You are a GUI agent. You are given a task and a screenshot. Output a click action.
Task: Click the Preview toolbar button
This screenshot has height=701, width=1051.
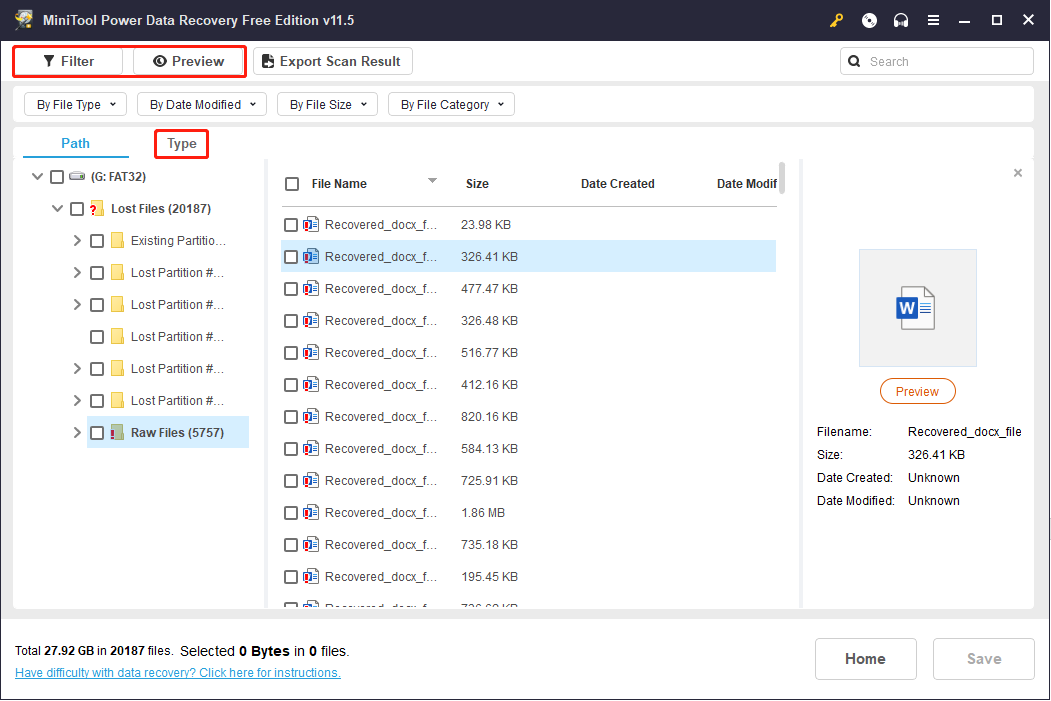pos(188,62)
